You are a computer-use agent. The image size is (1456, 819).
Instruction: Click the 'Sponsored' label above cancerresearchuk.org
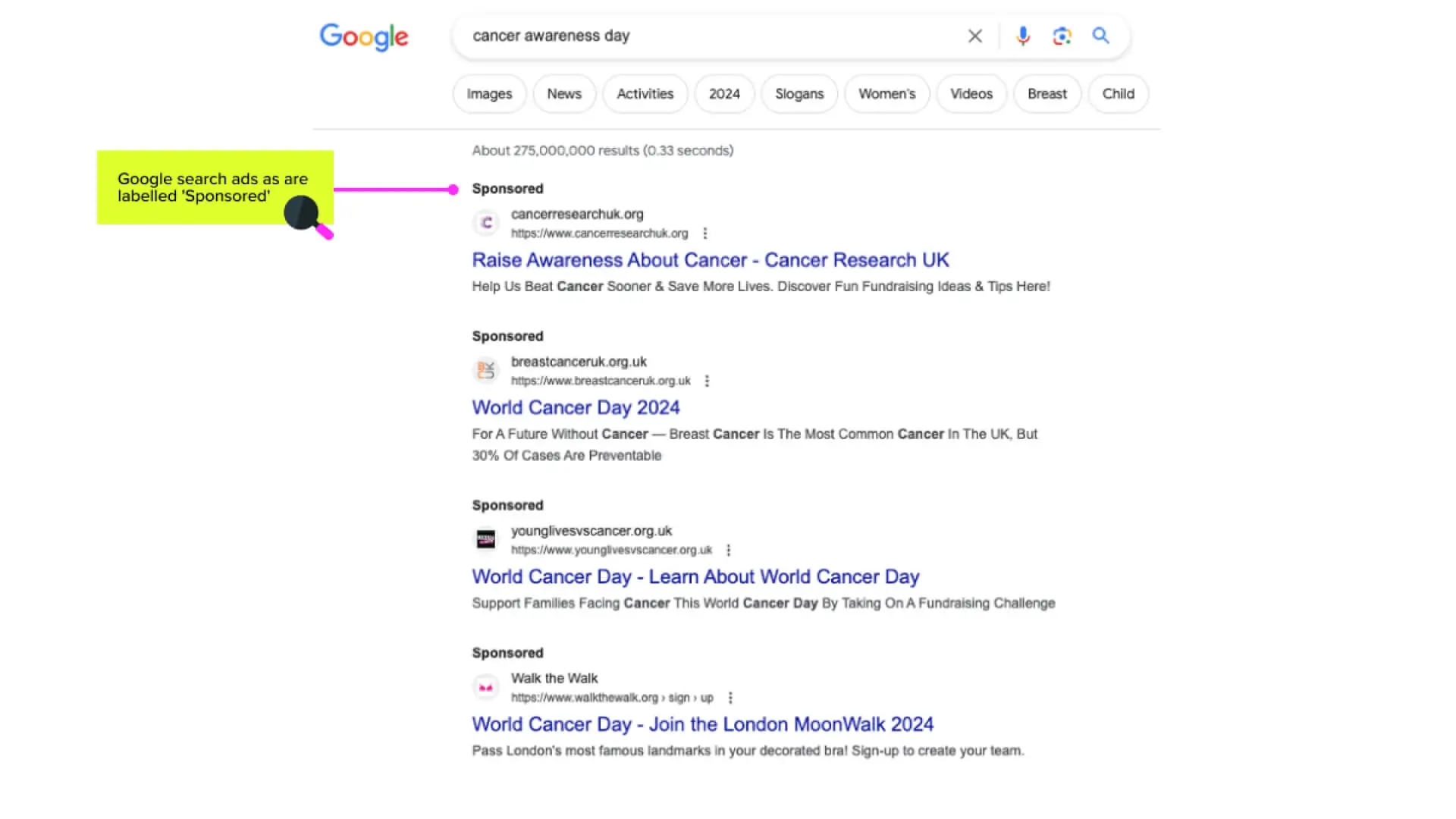point(507,189)
